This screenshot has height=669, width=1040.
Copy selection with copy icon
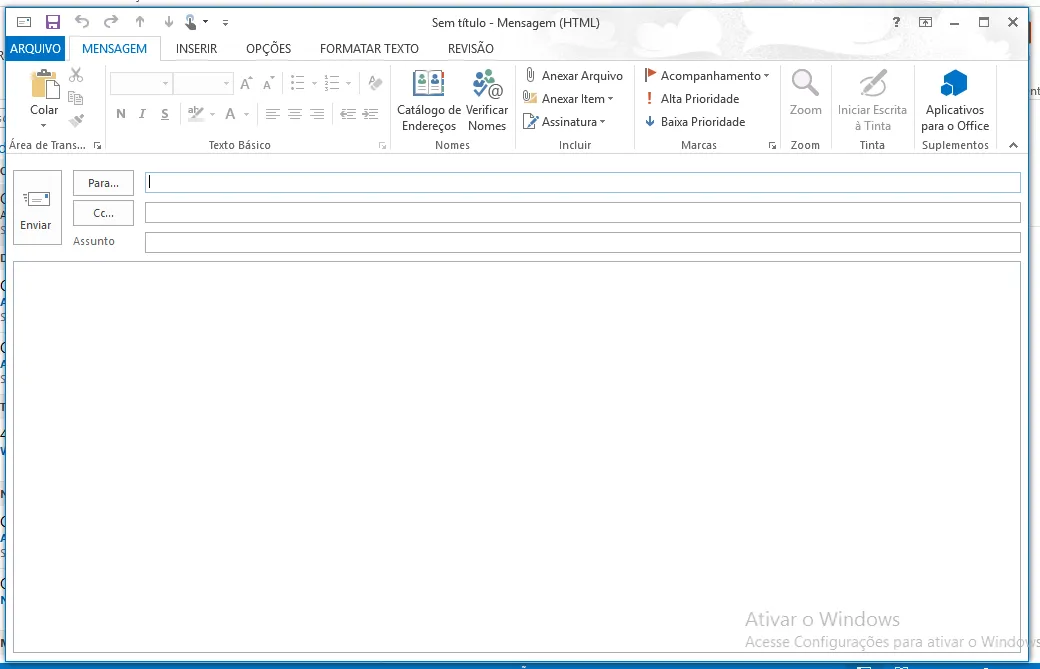[76, 98]
